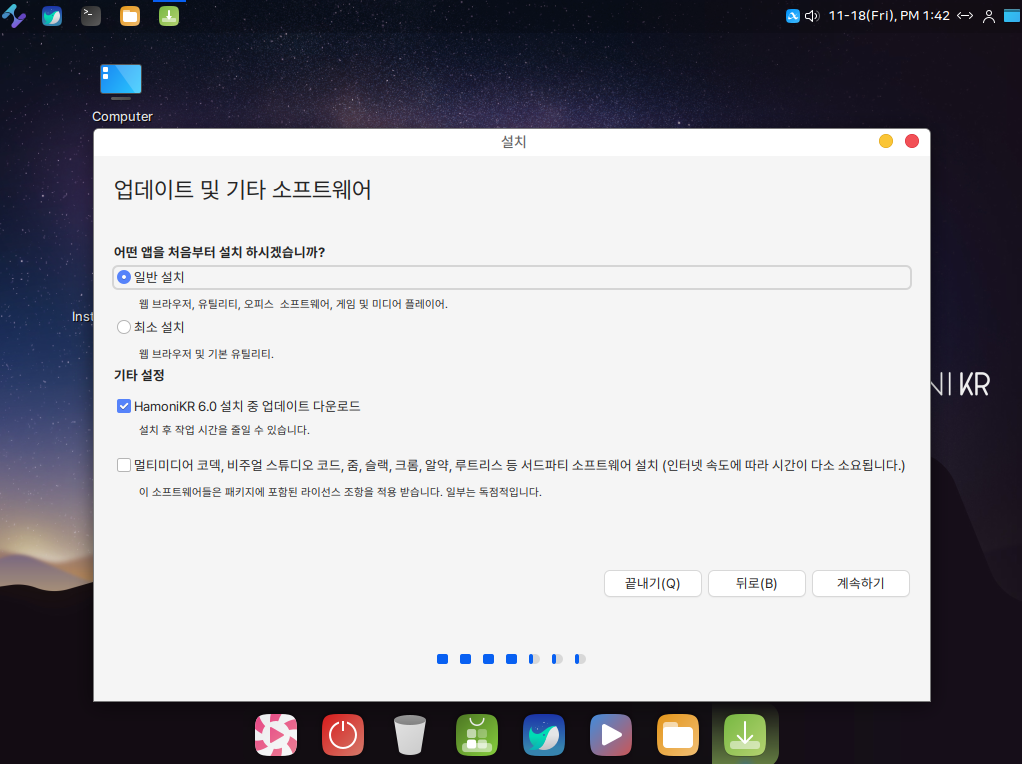The width and height of the screenshot is (1022, 764).
Task: Click the user account icon in top panel
Action: [988, 15]
